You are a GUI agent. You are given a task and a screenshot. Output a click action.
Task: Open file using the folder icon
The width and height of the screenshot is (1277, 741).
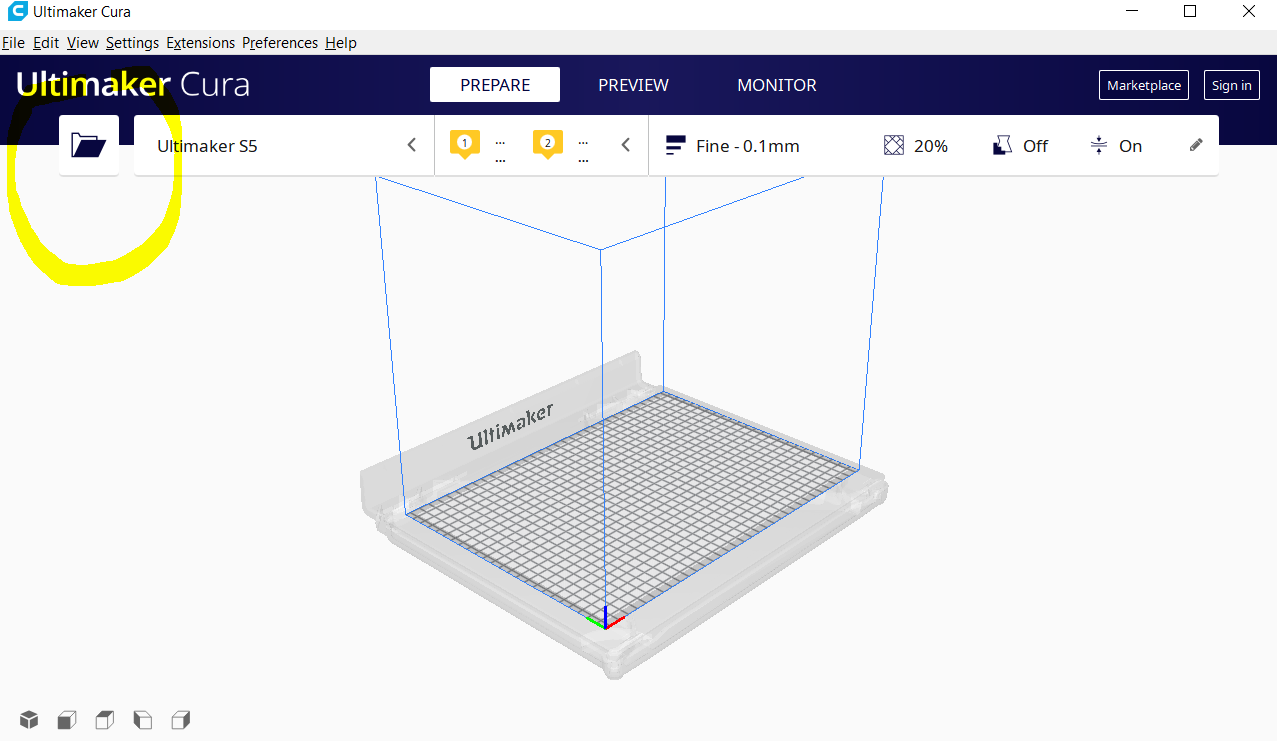click(89, 146)
